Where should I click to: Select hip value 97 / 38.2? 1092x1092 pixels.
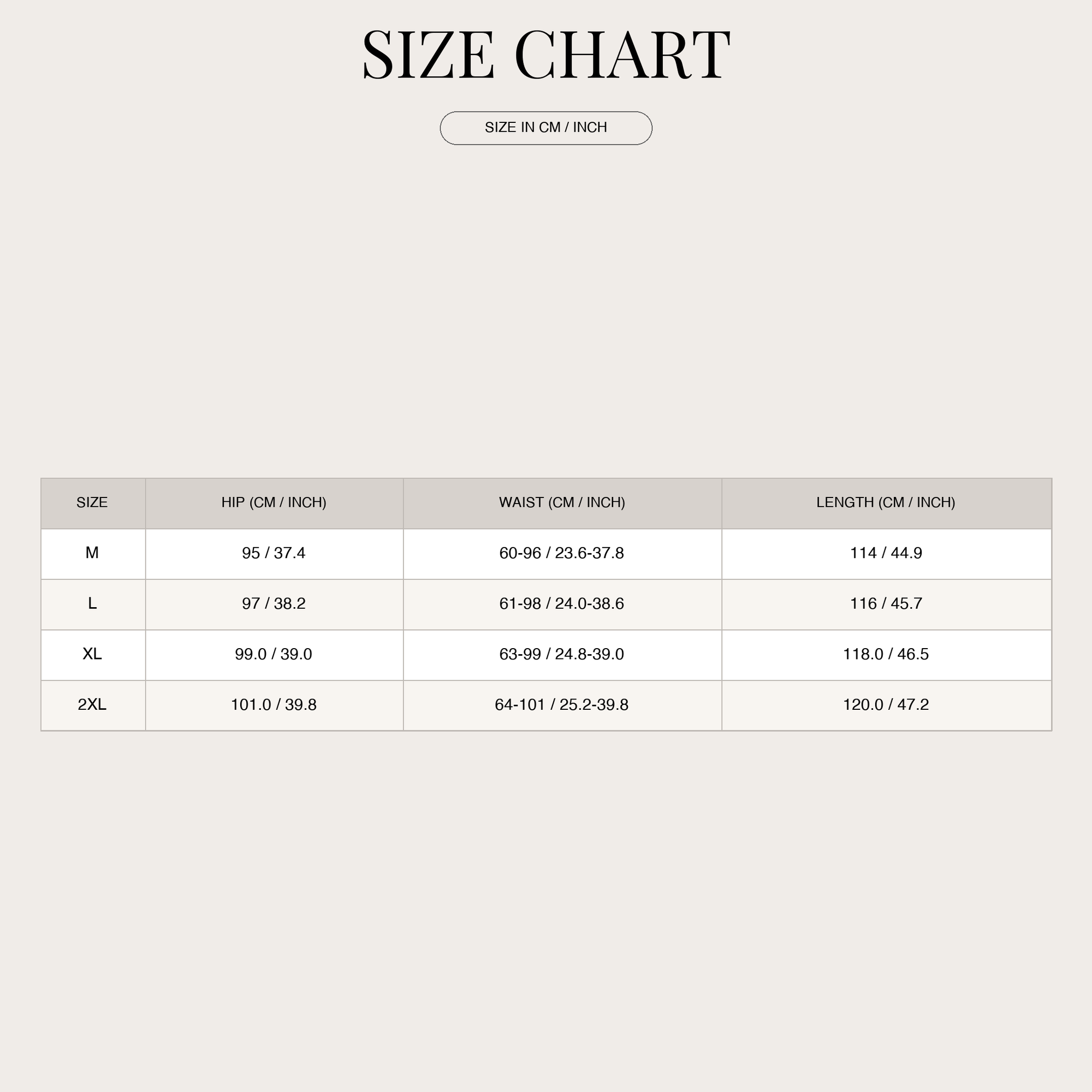[x=274, y=604]
